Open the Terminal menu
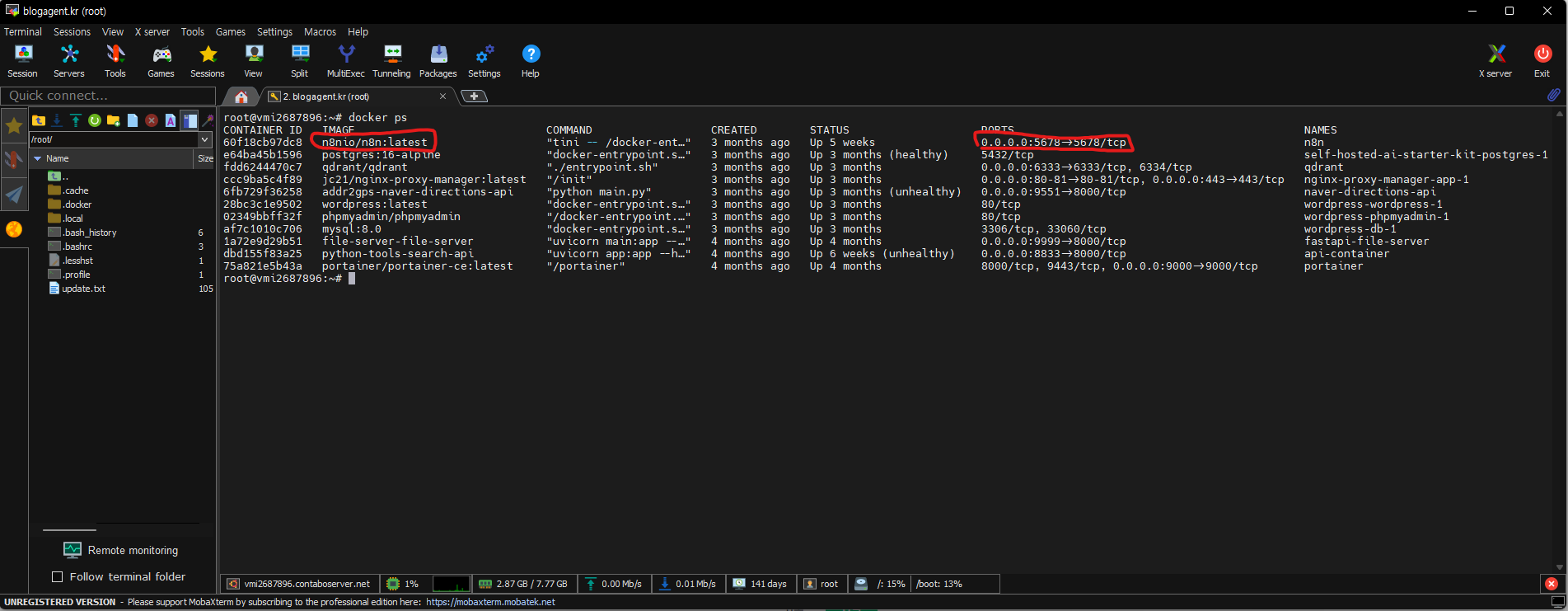This screenshot has height=611, width=1568. pos(23,31)
